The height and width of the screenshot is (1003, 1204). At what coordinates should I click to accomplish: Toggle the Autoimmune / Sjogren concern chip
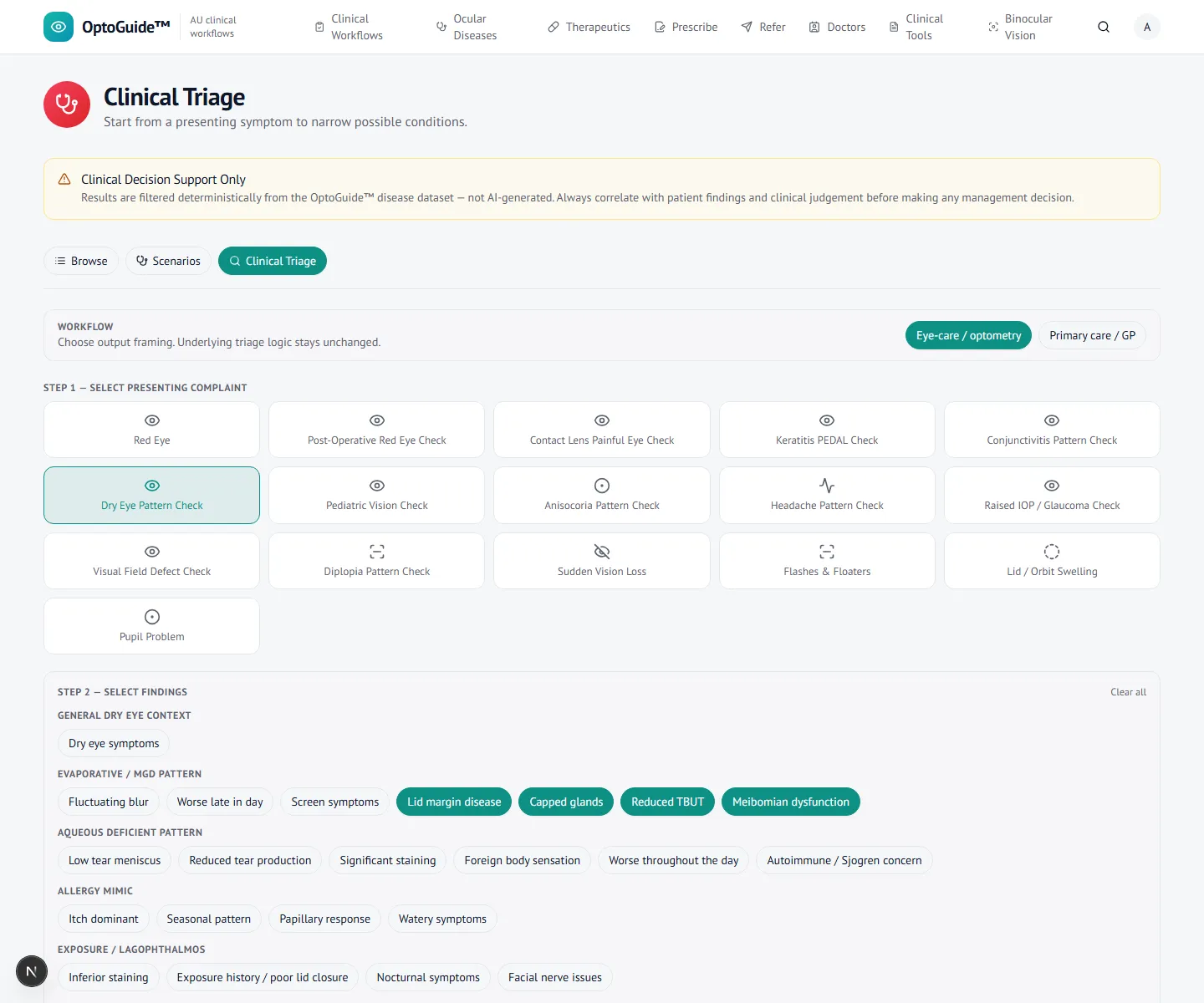pyautogui.click(x=844, y=860)
